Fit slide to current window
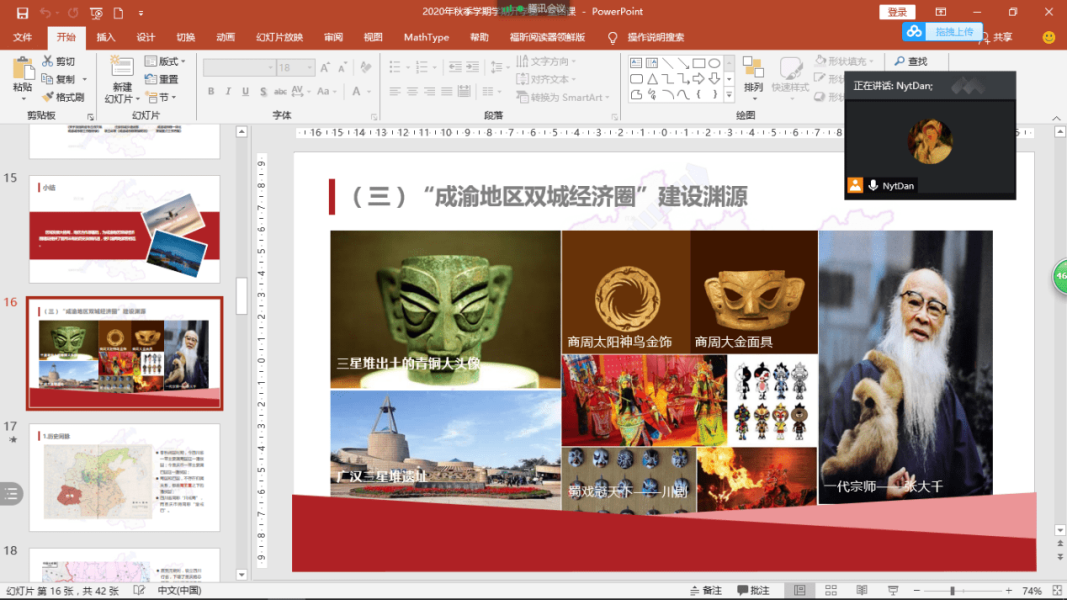1067x600 pixels. 1057,590
